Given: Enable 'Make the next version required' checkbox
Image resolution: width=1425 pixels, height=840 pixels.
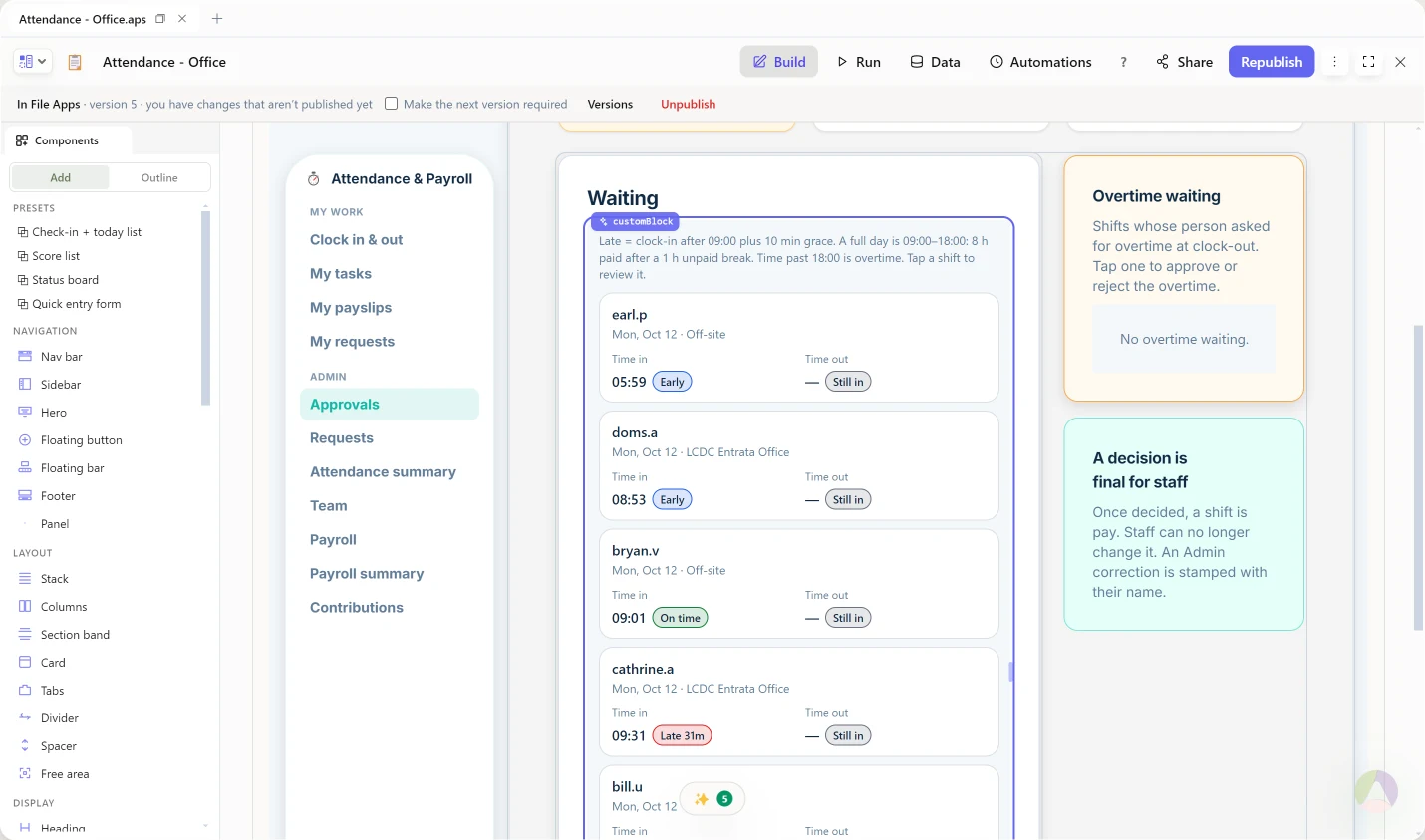Looking at the screenshot, I should coord(392,104).
